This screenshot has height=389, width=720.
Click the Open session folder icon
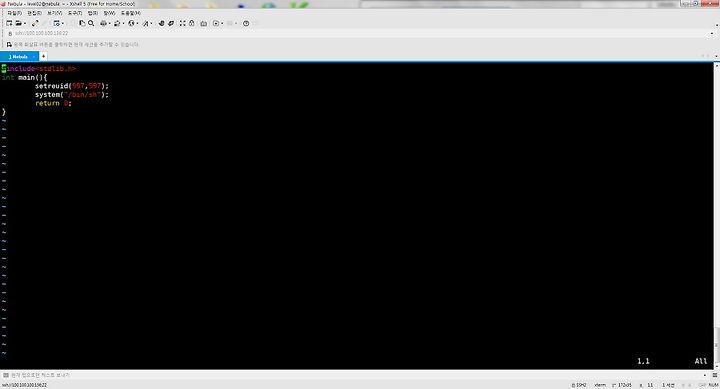coord(18,23)
